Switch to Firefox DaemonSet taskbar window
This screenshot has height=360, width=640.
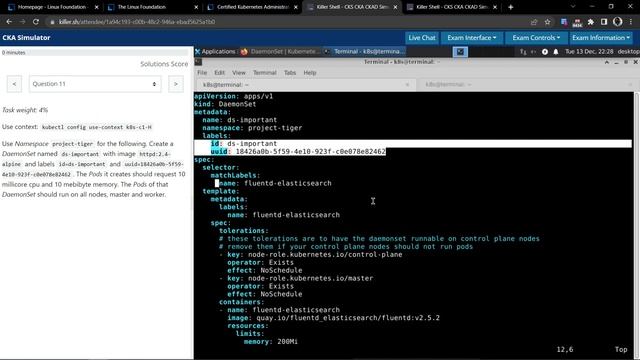(x=280, y=51)
